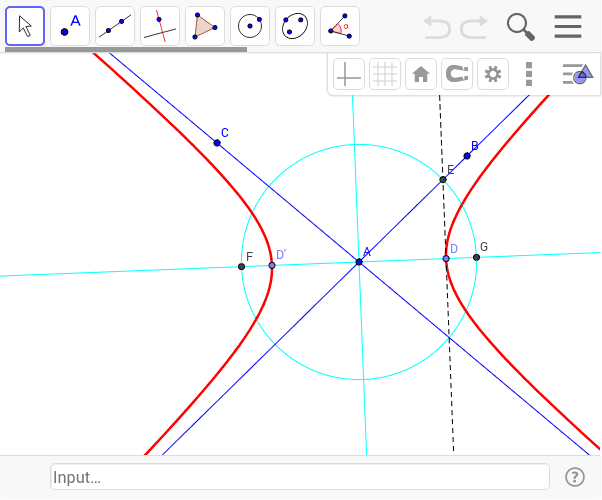Select point A at the center
Image resolution: width=602 pixels, height=500 pixels.
(359, 262)
